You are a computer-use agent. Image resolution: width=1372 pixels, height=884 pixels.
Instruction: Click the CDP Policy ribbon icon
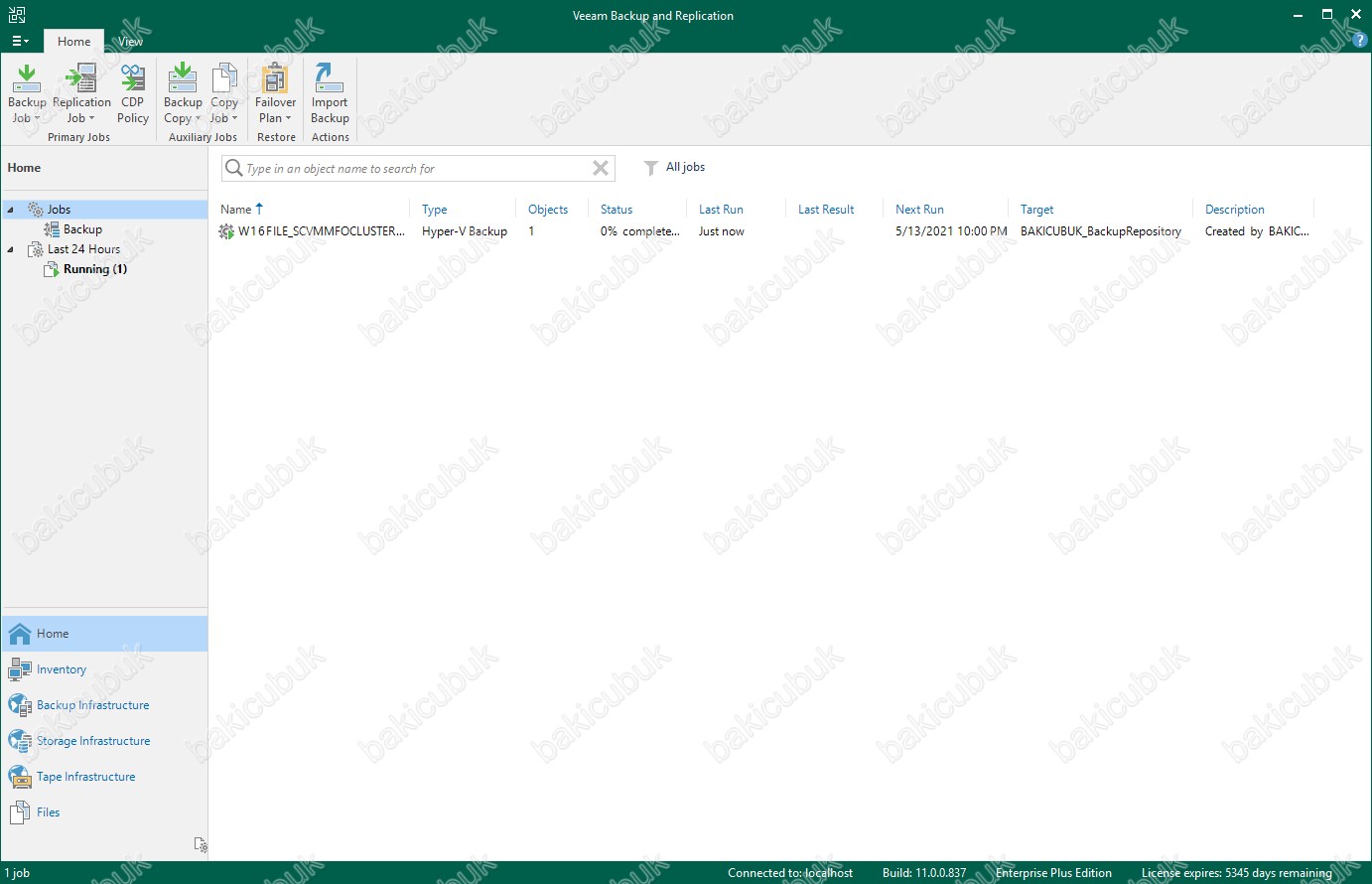pos(132,93)
